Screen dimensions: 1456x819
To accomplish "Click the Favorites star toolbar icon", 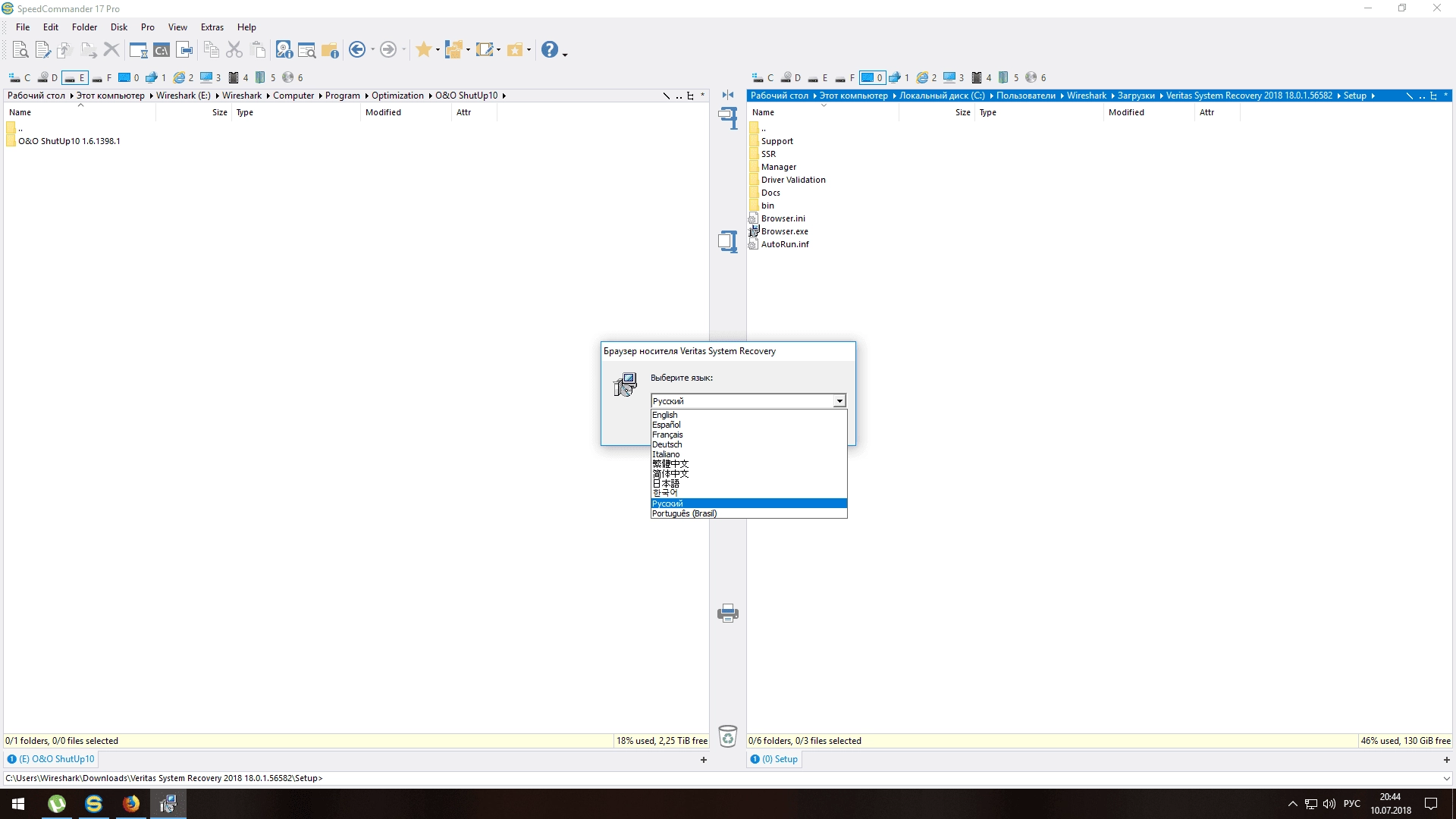I will coord(424,50).
